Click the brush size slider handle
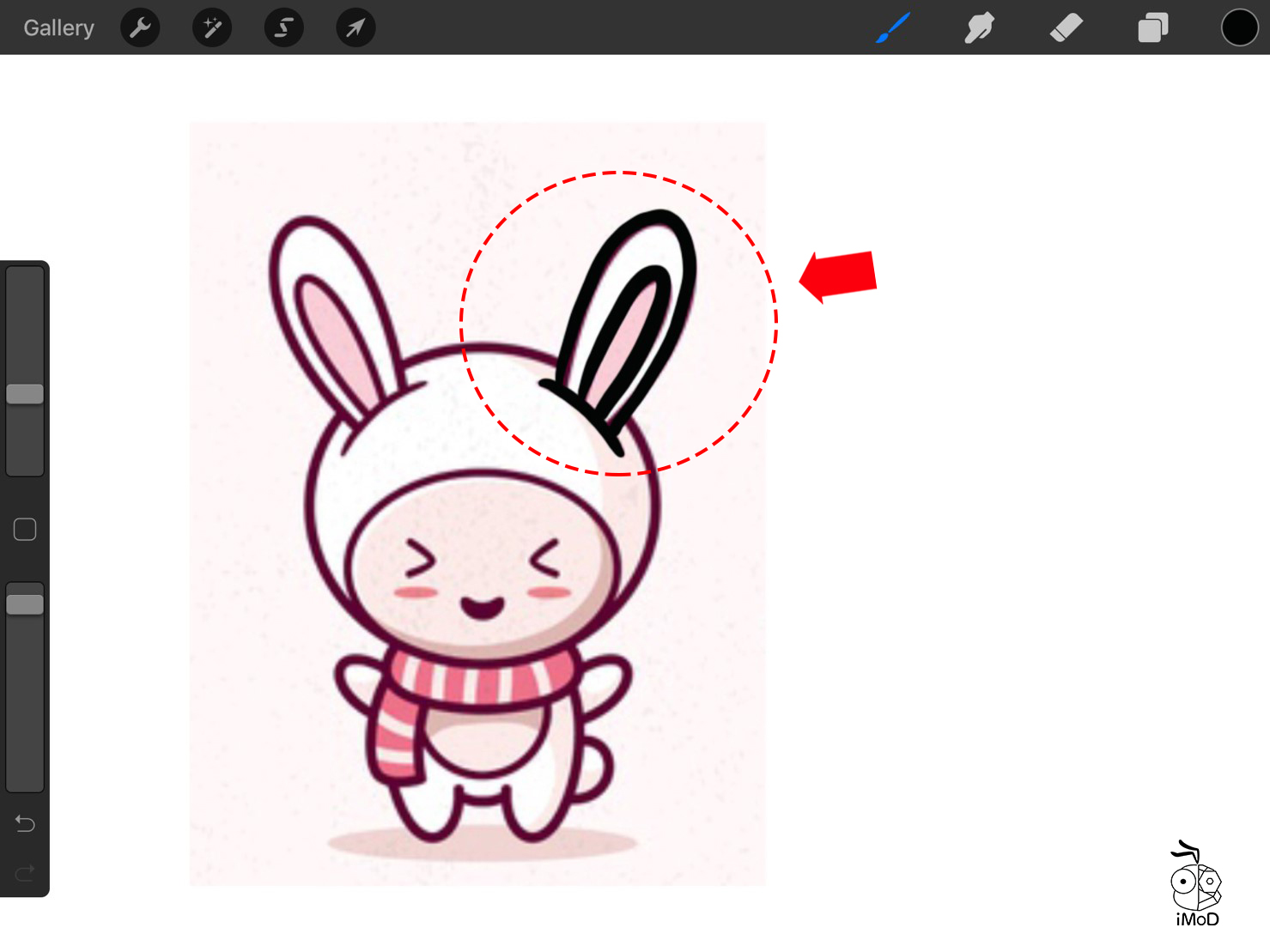Screen dimensions: 1270x952 pyautogui.click(x=25, y=394)
